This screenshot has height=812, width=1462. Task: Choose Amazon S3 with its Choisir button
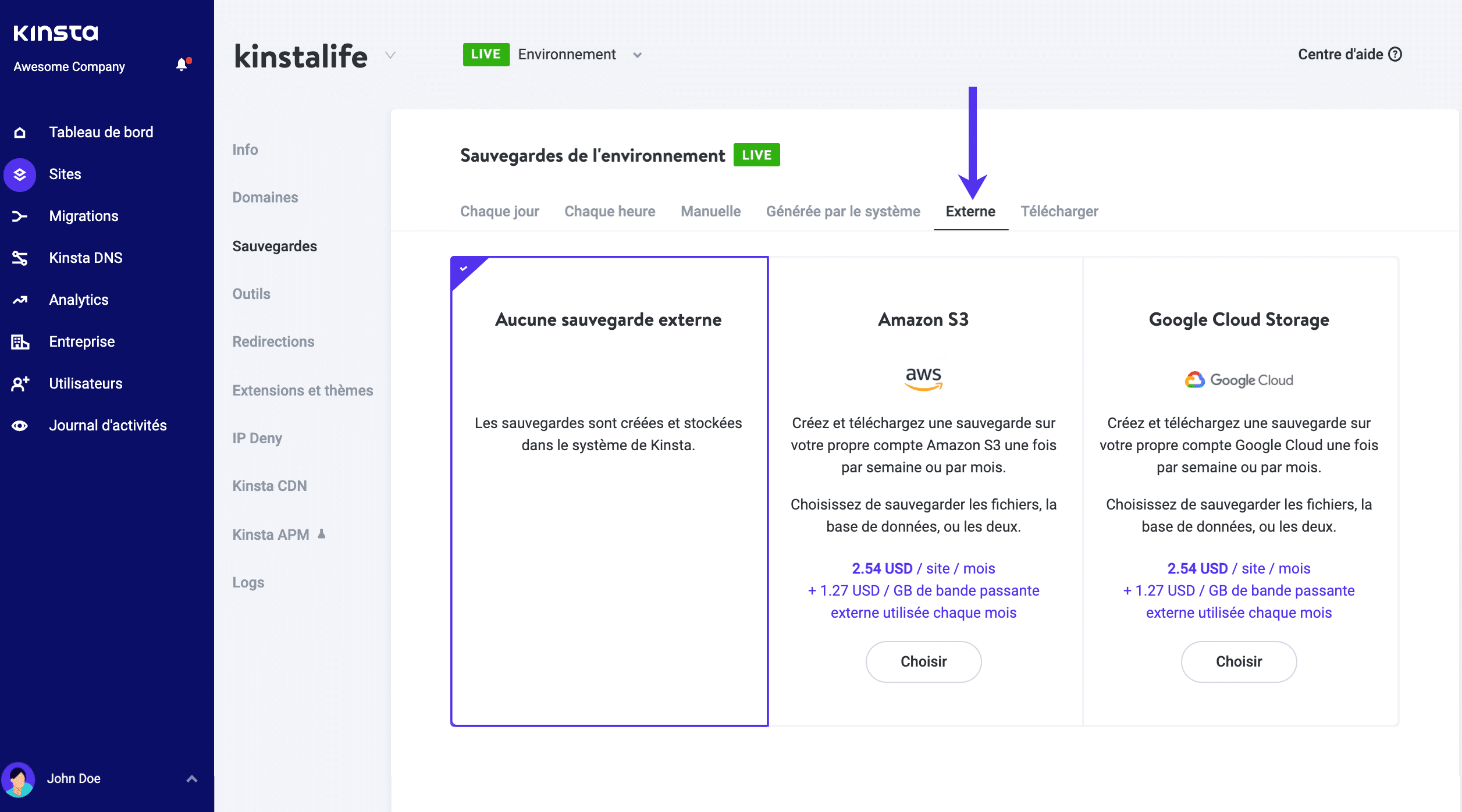pyautogui.click(x=923, y=661)
